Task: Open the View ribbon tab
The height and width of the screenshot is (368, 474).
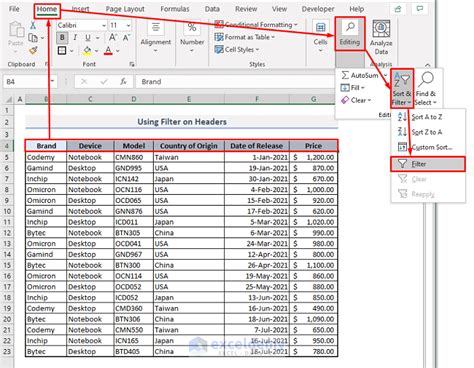Action: pos(279,9)
